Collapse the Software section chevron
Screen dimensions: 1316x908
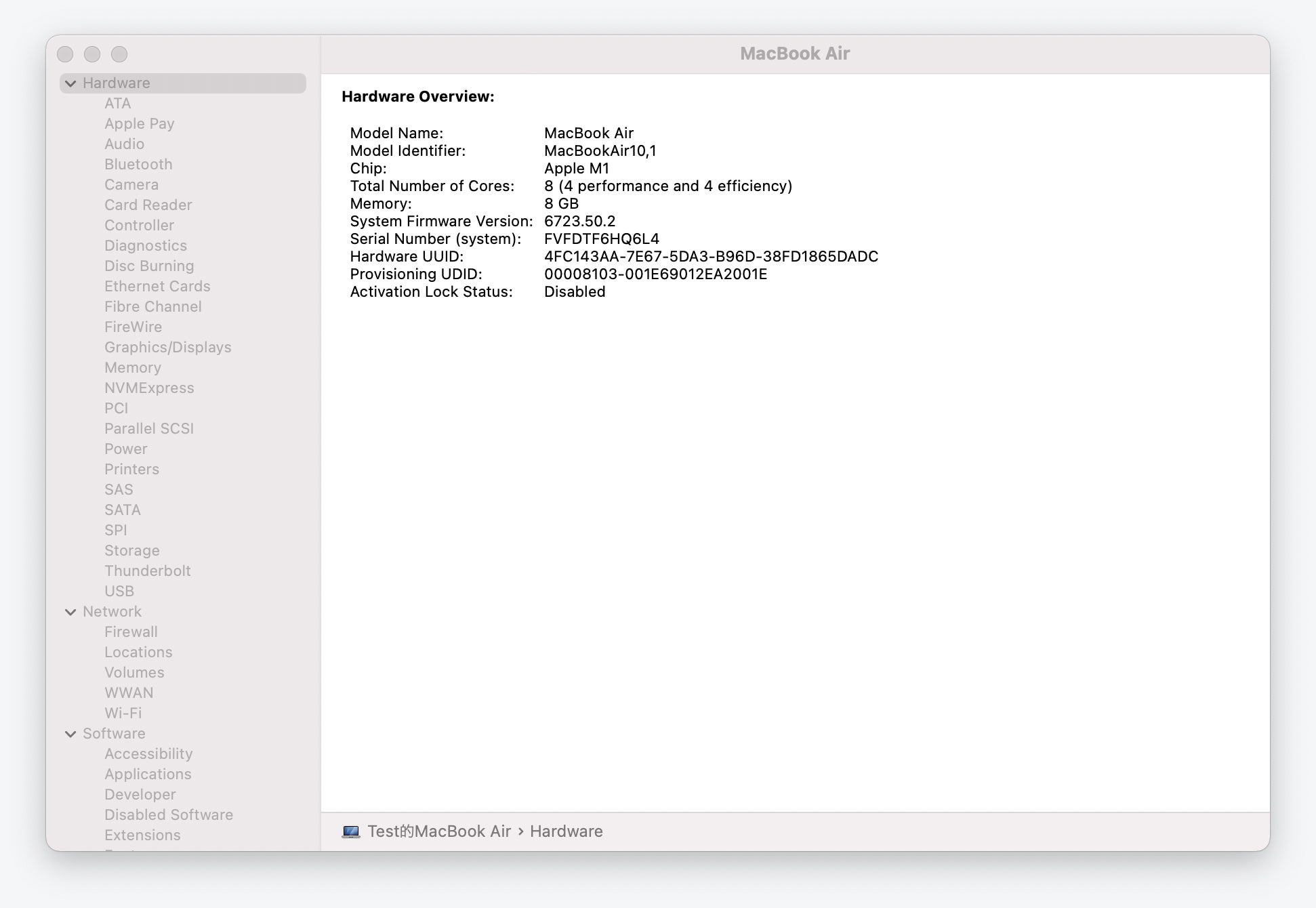(70, 734)
